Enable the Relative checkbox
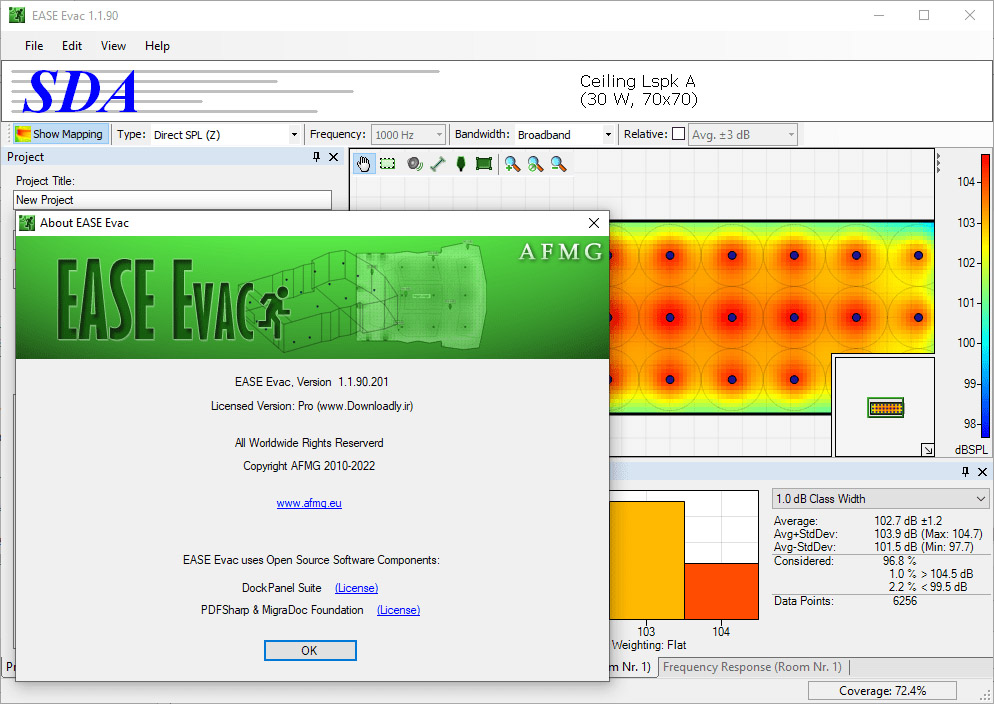Image resolution: width=994 pixels, height=704 pixels. 678,134
